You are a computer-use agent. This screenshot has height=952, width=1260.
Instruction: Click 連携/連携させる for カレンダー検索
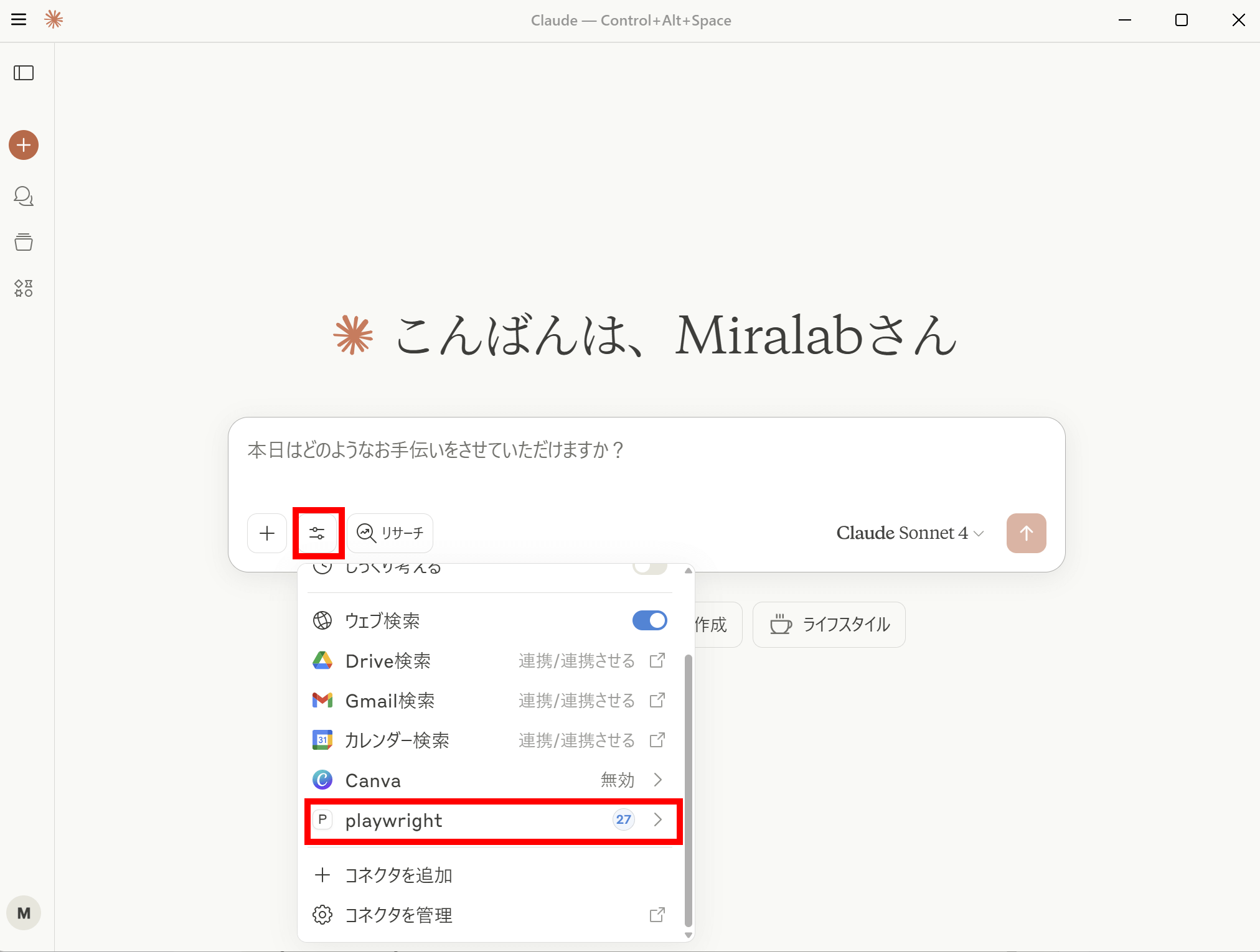[x=576, y=740]
